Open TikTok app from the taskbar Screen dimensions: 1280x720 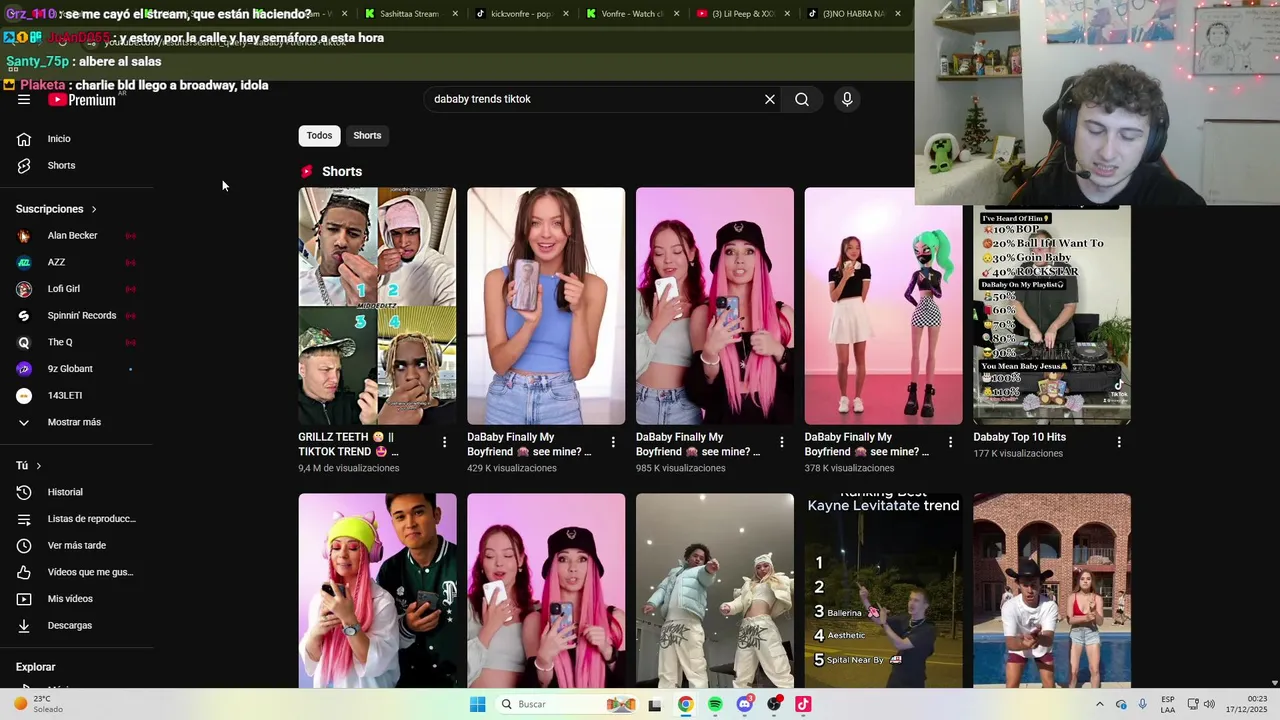click(803, 704)
